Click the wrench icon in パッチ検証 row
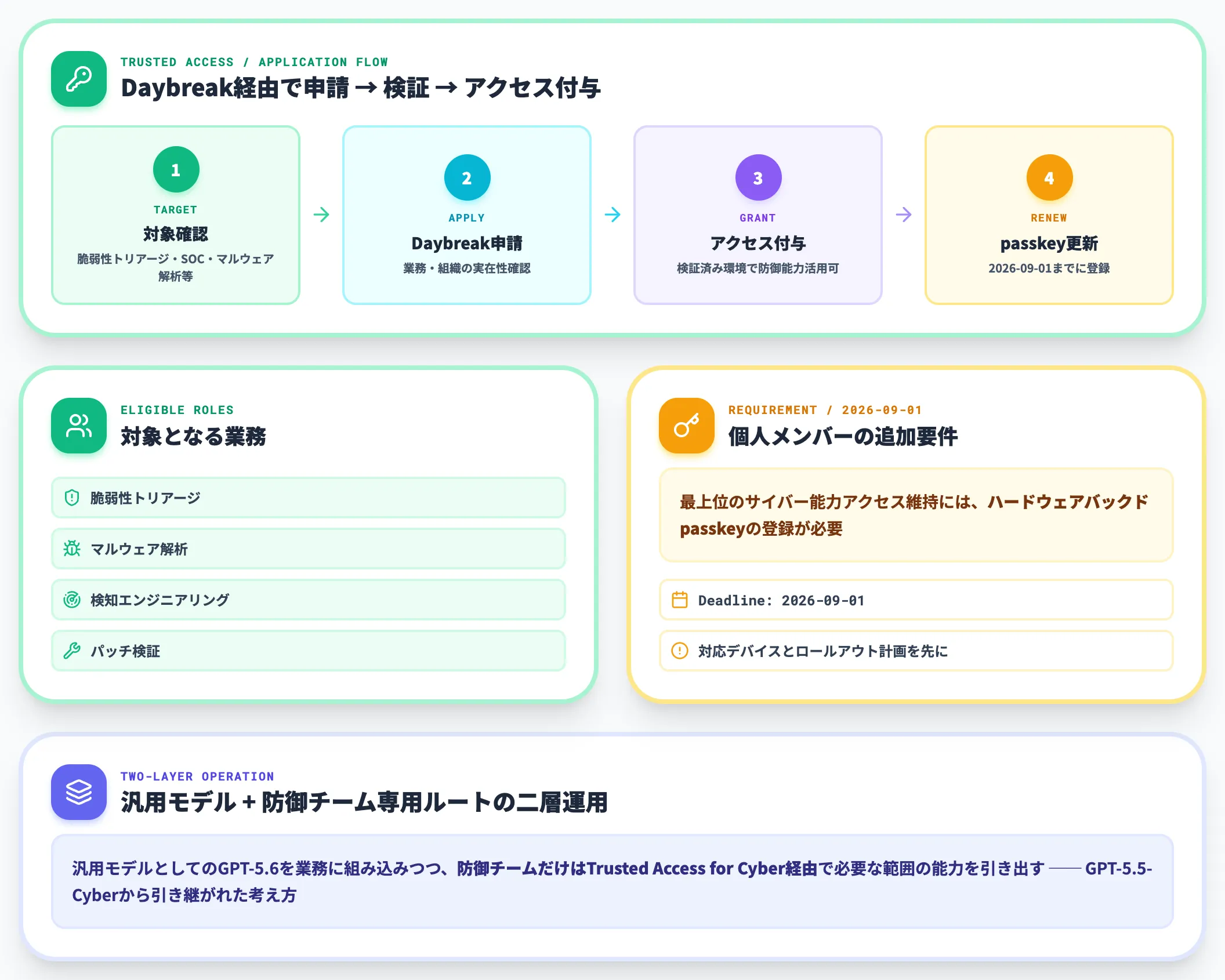The height and width of the screenshot is (980, 1225). click(72, 651)
